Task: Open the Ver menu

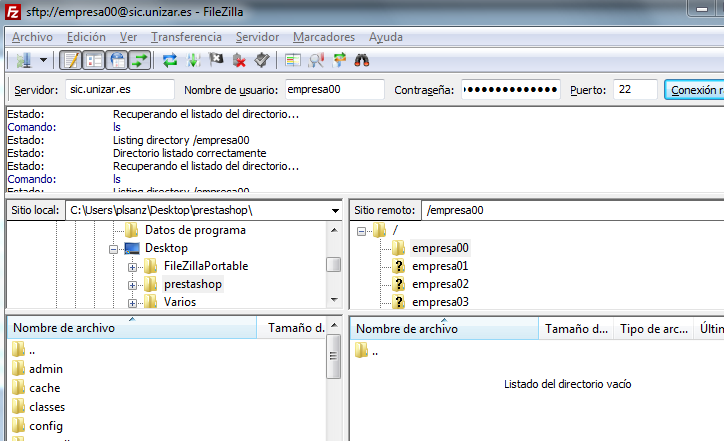Action: (x=128, y=37)
